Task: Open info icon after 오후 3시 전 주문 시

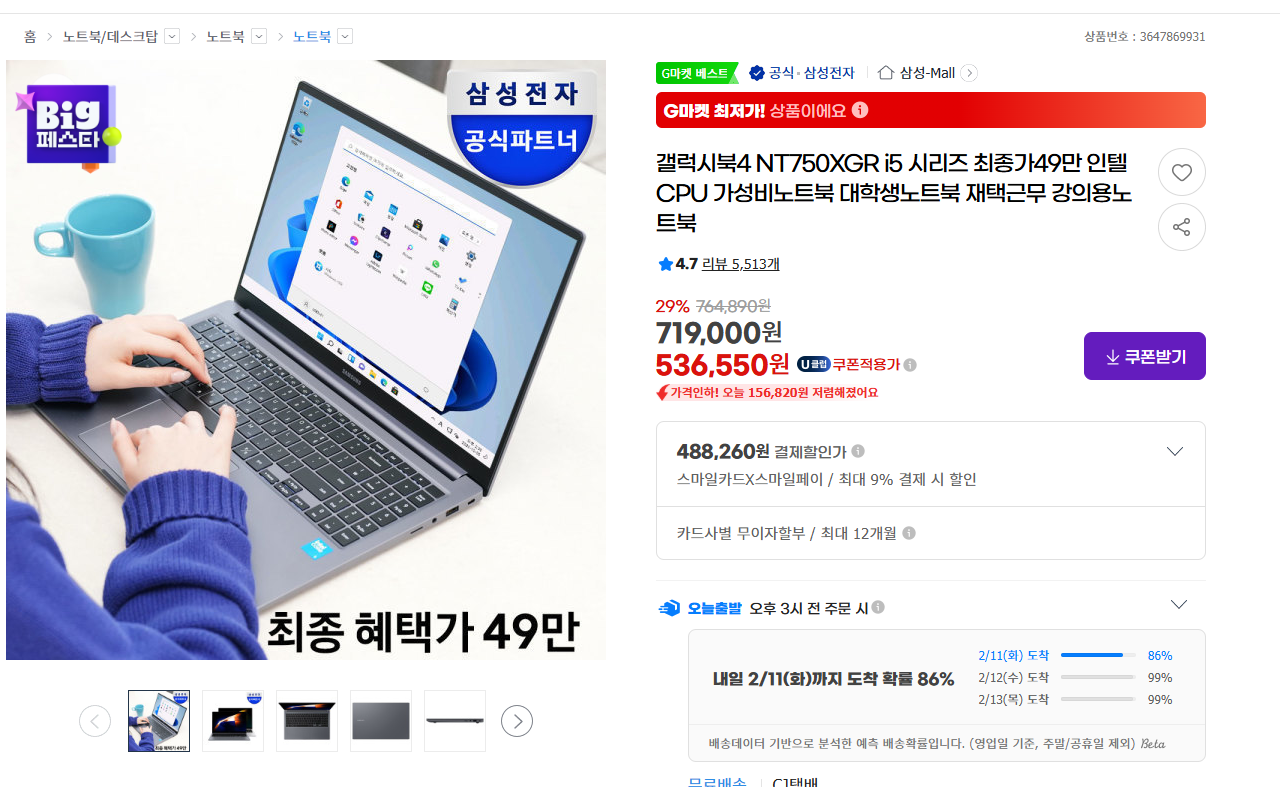Action: click(x=878, y=607)
